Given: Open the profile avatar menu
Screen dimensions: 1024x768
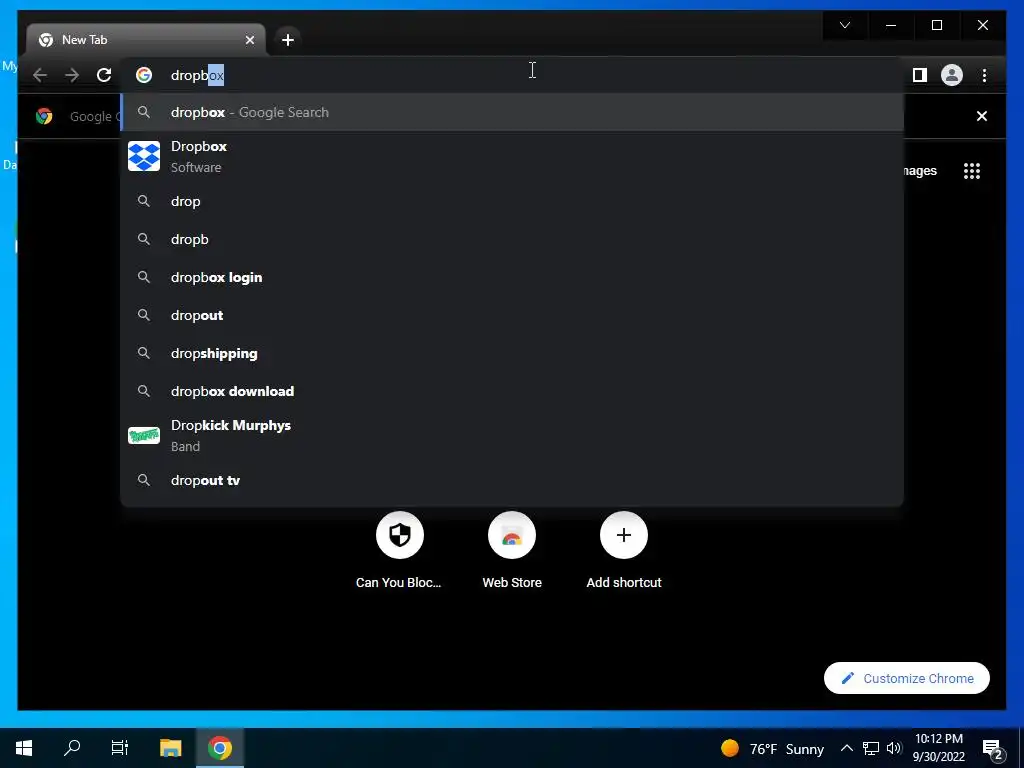Looking at the screenshot, I should tap(952, 75).
